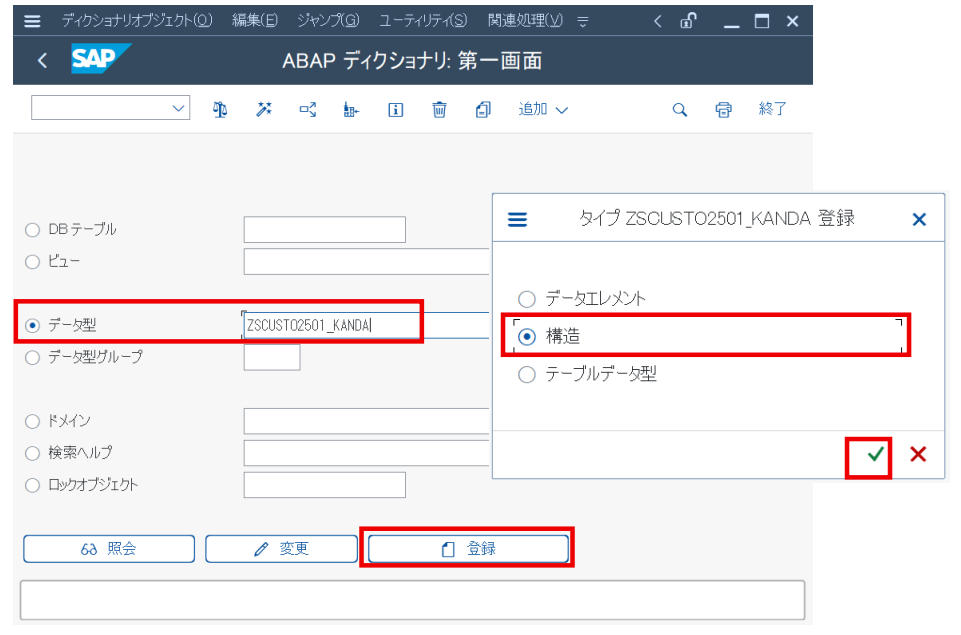Click the ビュー input field
The height and width of the screenshot is (635, 961).
367,262
